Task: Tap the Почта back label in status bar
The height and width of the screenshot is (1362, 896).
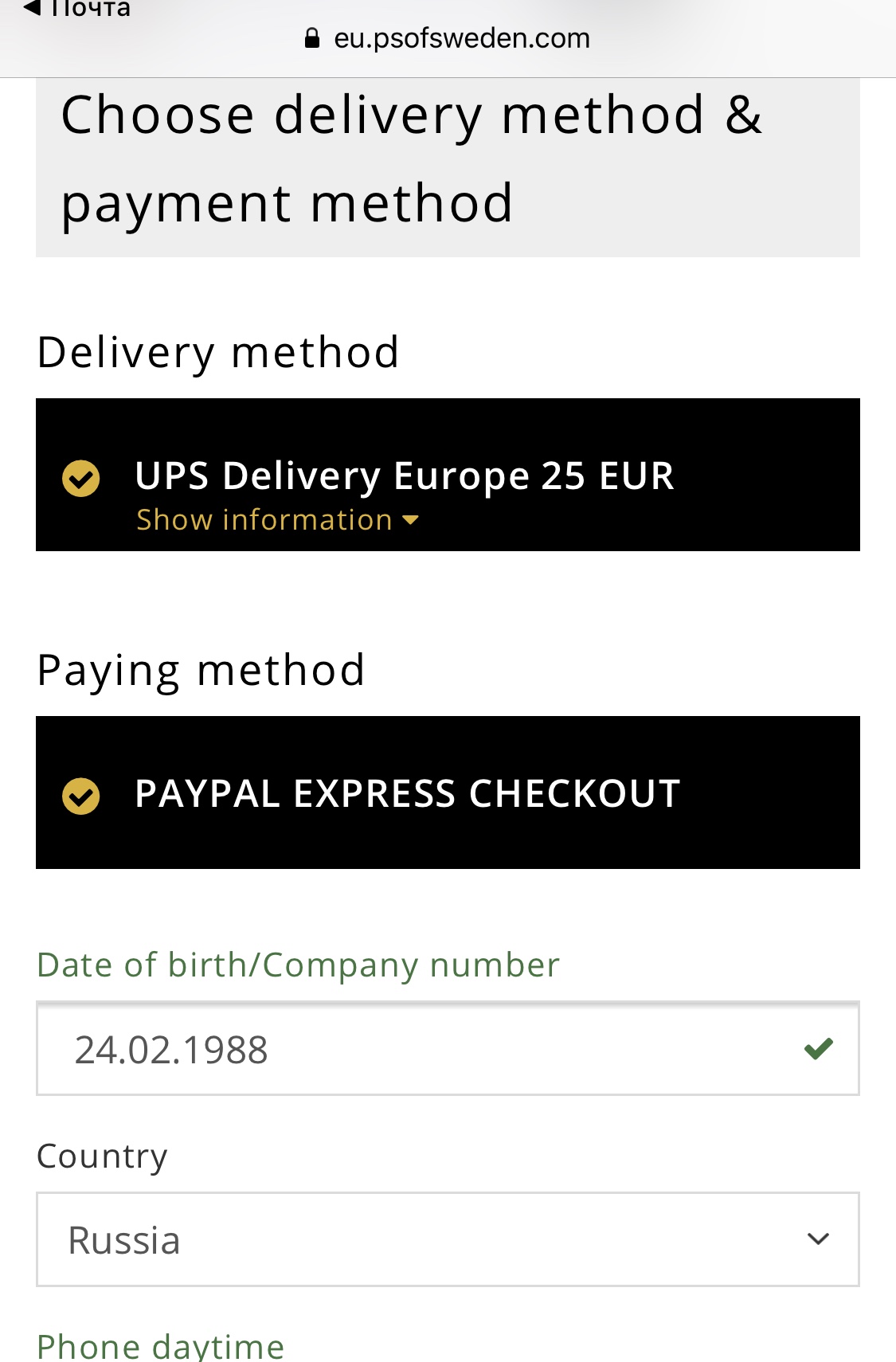Action: [90, 10]
